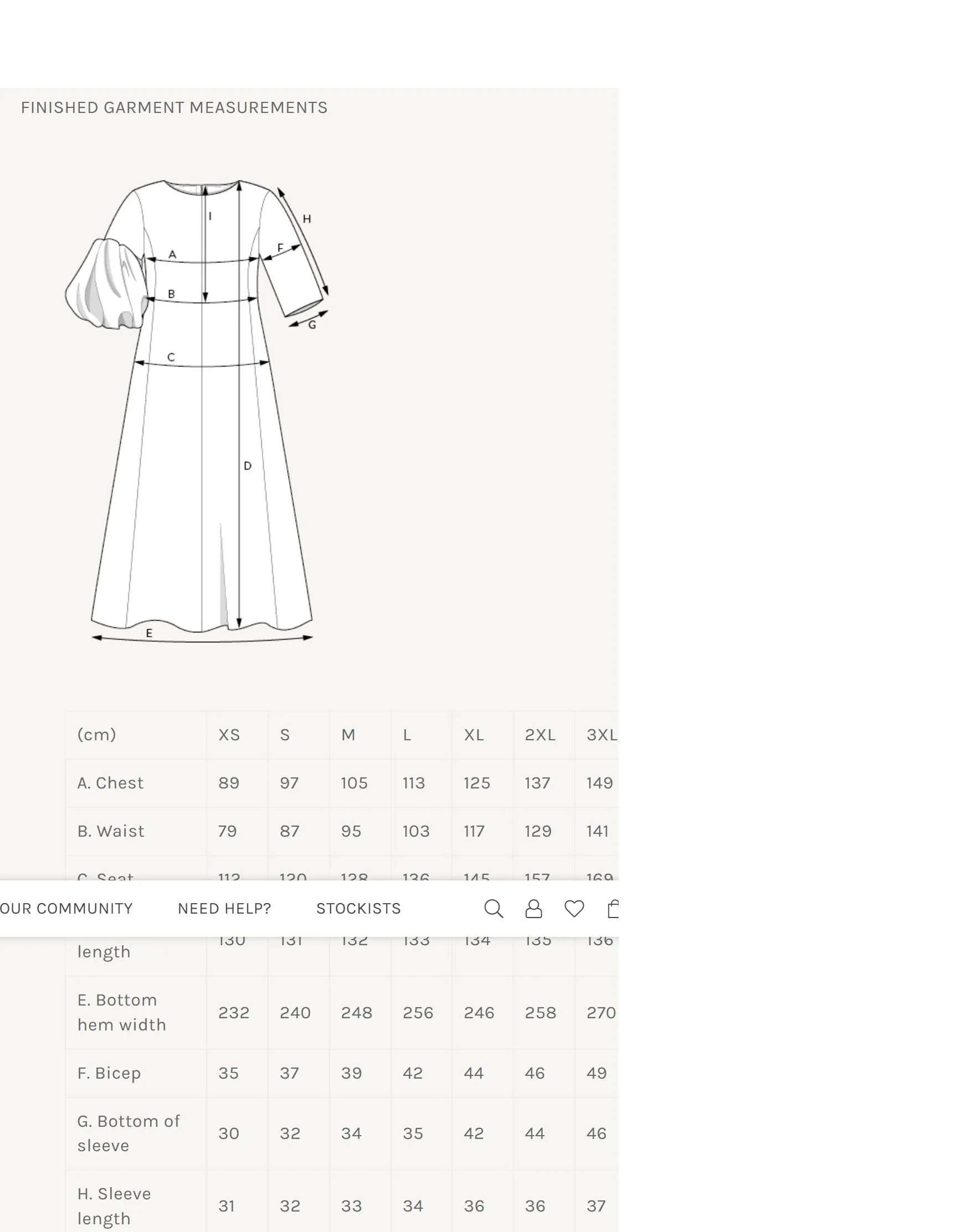This screenshot has width=957, height=1232.
Task: Click the H. Sleeve length row label
Action: 114,1206
